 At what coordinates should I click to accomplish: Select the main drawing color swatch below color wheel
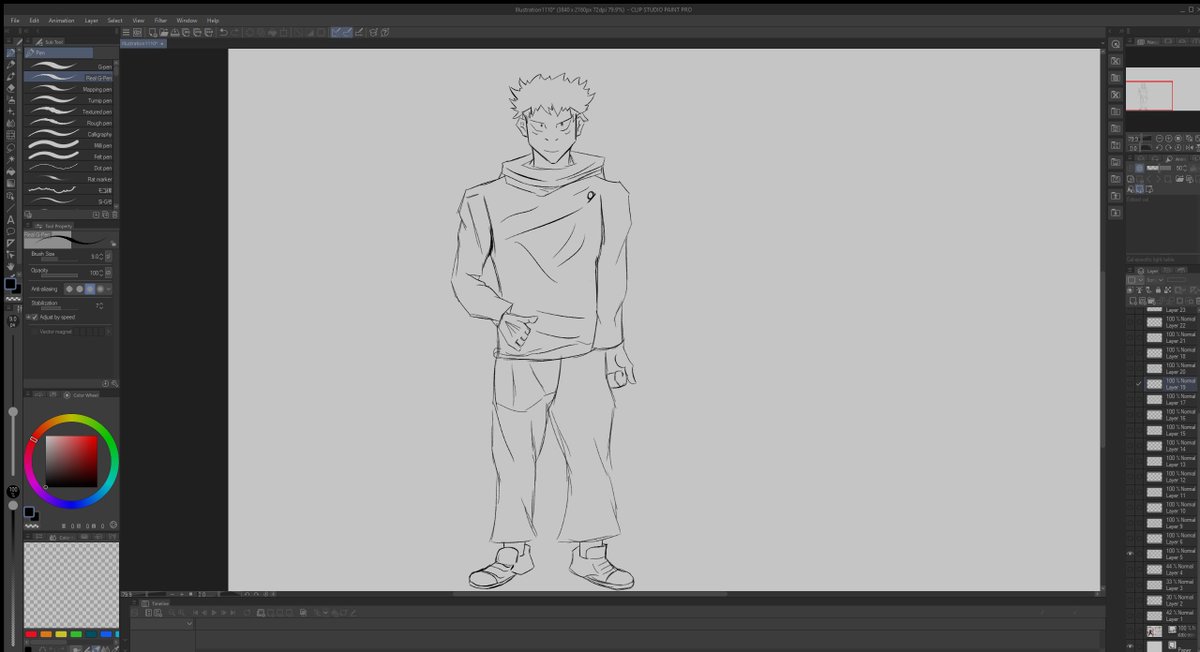click(29, 512)
